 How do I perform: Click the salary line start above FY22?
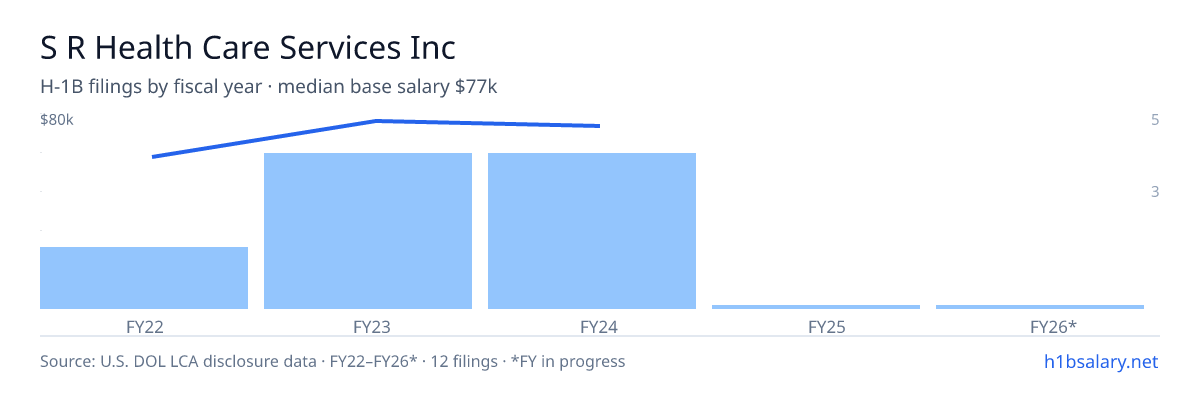pyautogui.click(x=152, y=156)
